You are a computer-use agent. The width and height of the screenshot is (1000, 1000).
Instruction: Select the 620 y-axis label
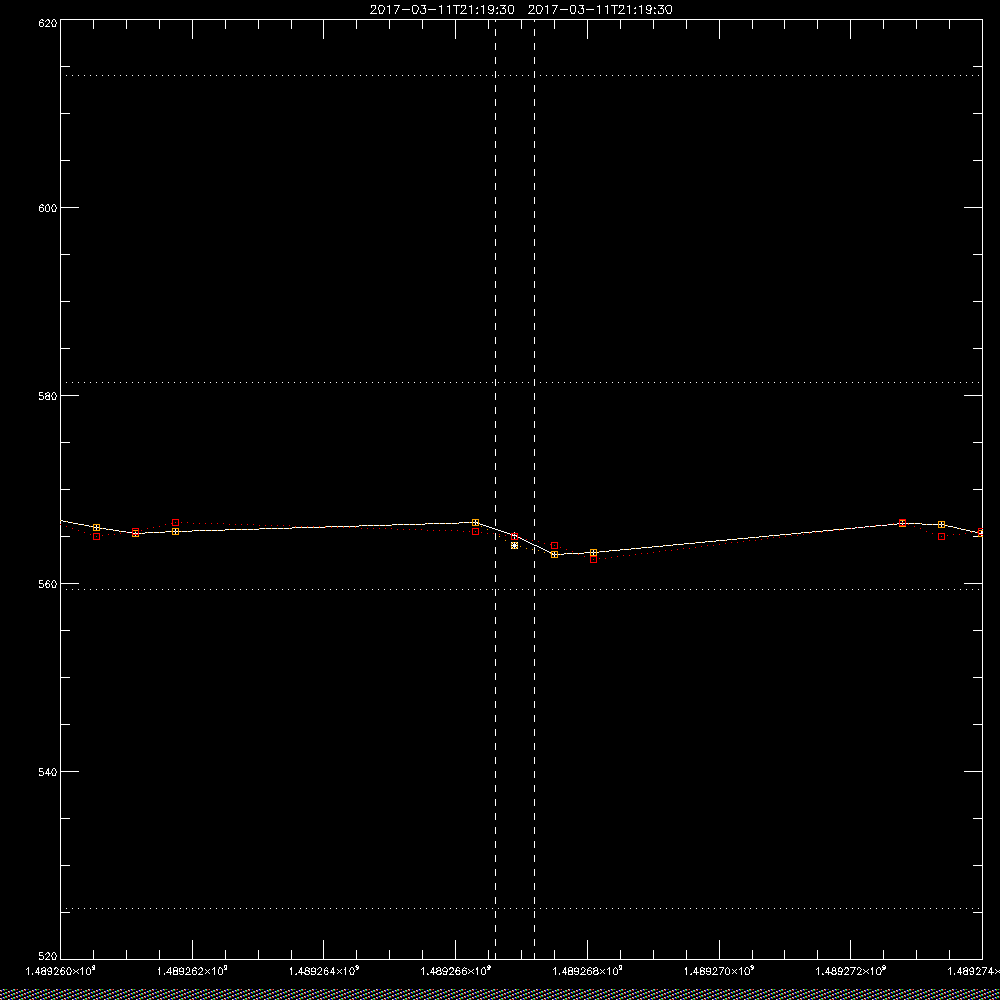tap(48, 22)
